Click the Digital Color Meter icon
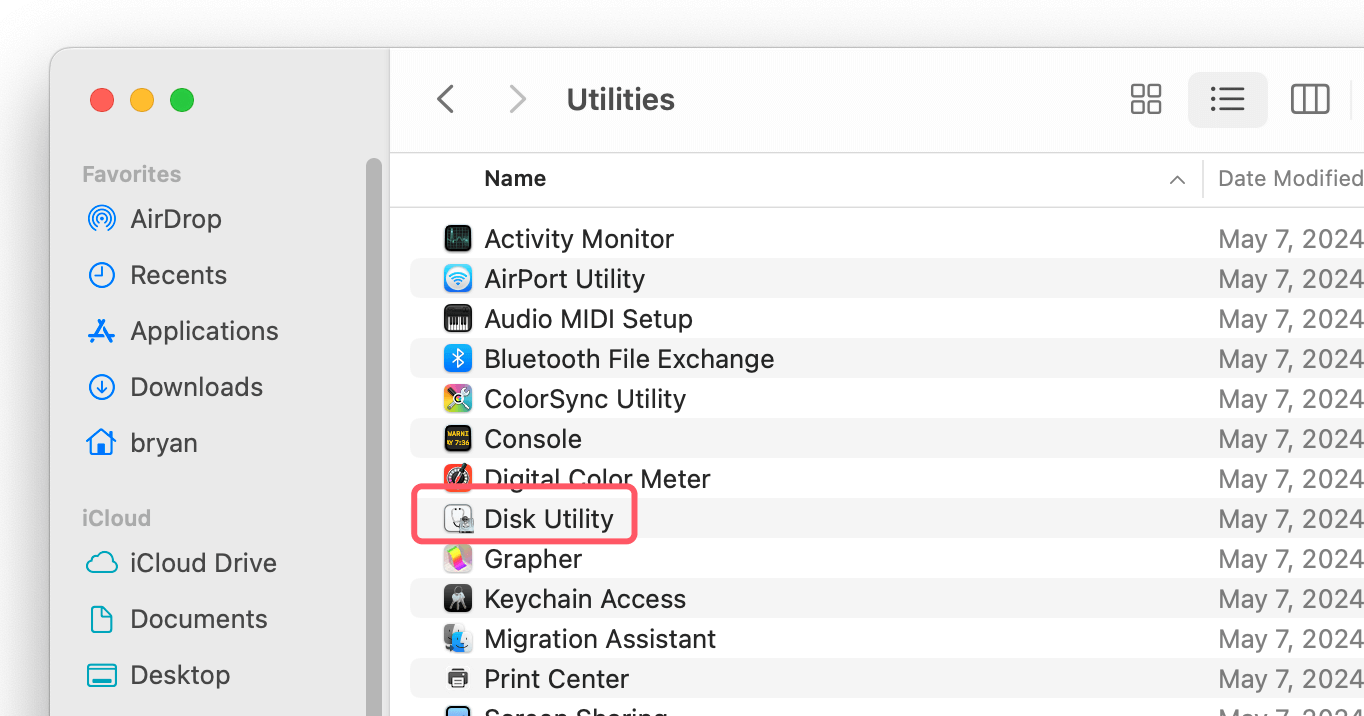 (x=457, y=478)
